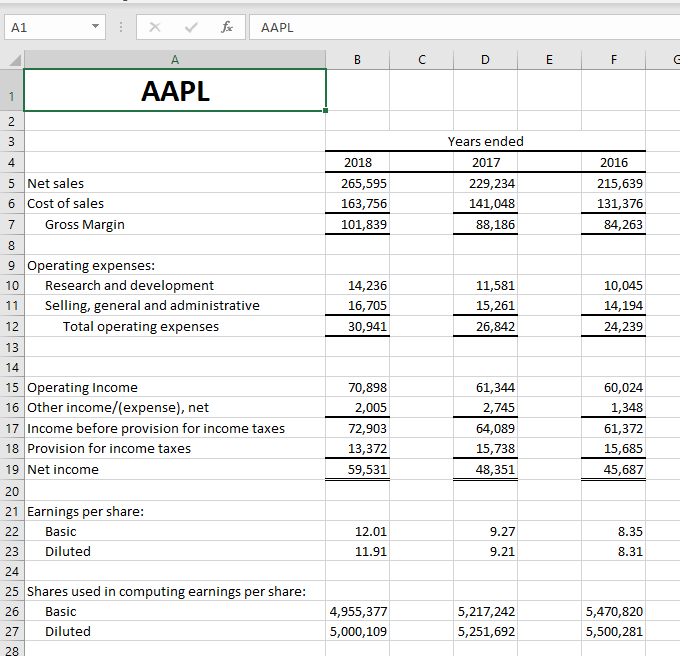The width and height of the screenshot is (680, 656).
Task: Click Basic EPS value 12.01
Action: (357, 531)
